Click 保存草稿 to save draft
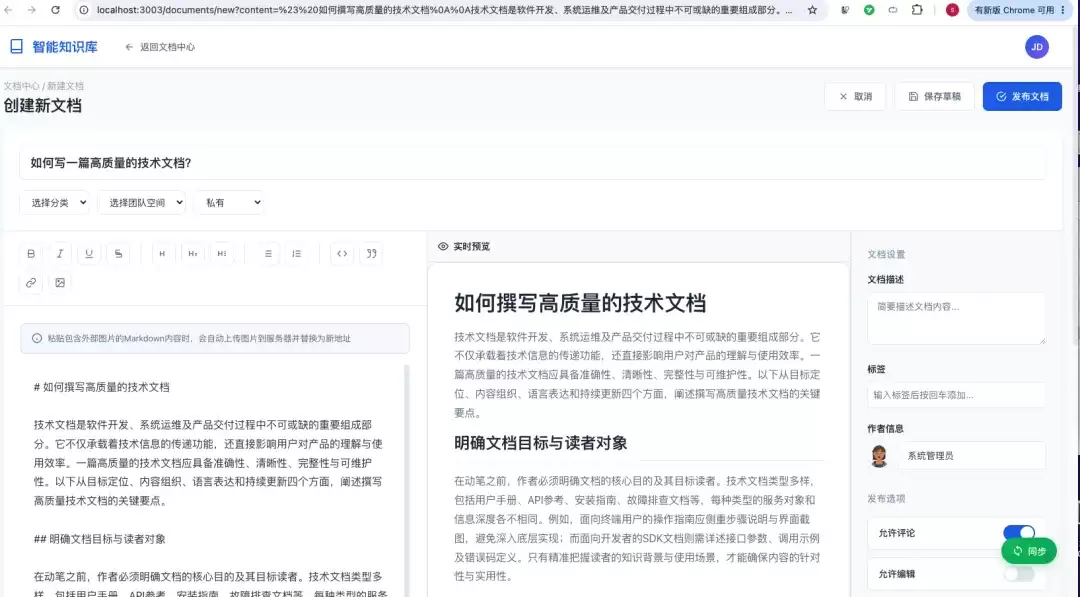 click(935, 96)
